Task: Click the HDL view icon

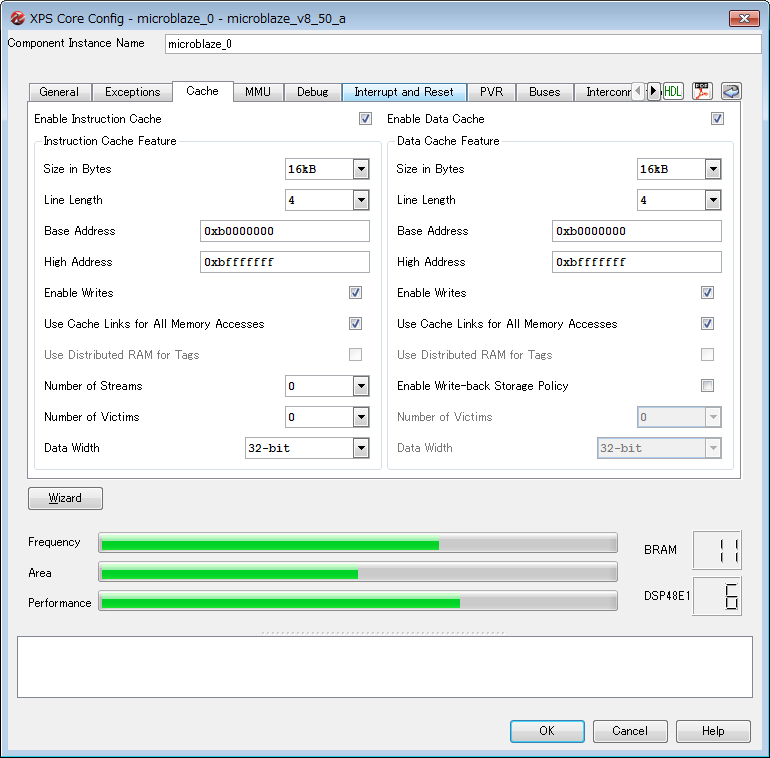Action: point(673,91)
